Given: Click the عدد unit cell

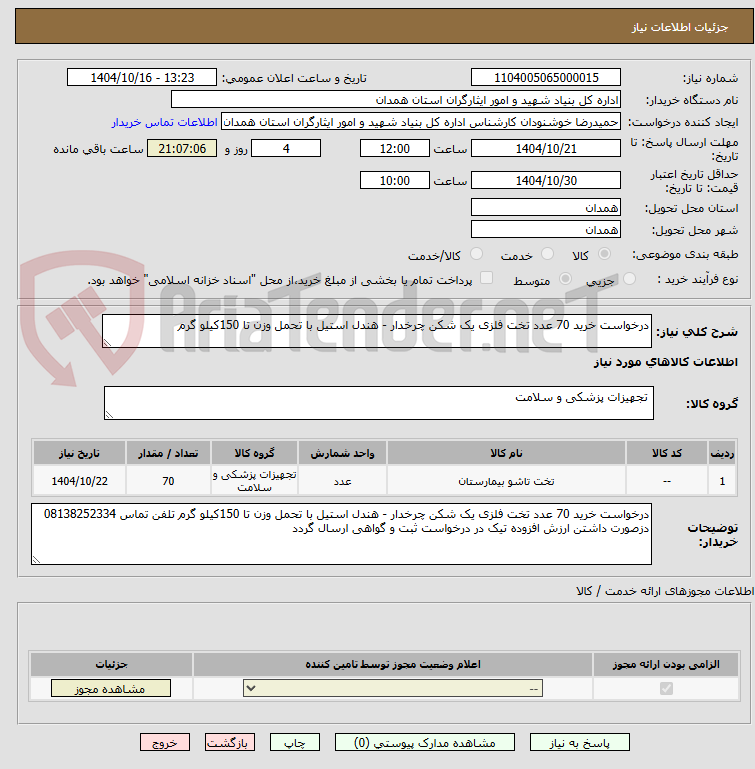Looking at the screenshot, I should tap(342, 481).
